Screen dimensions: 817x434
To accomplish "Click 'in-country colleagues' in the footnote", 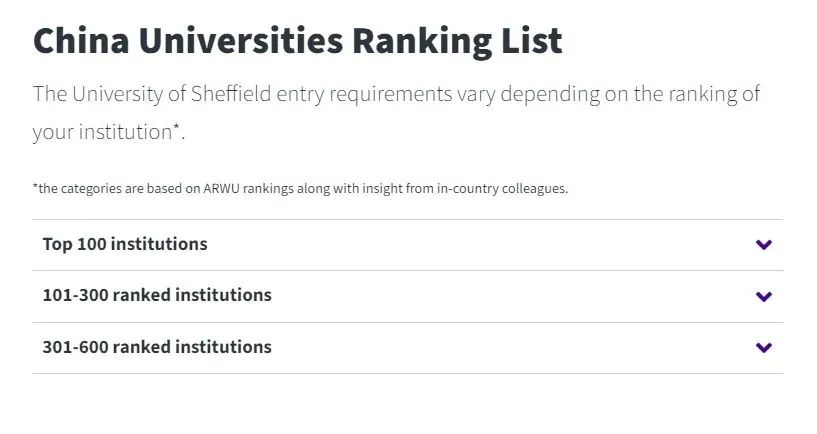I will tap(501, 188).
